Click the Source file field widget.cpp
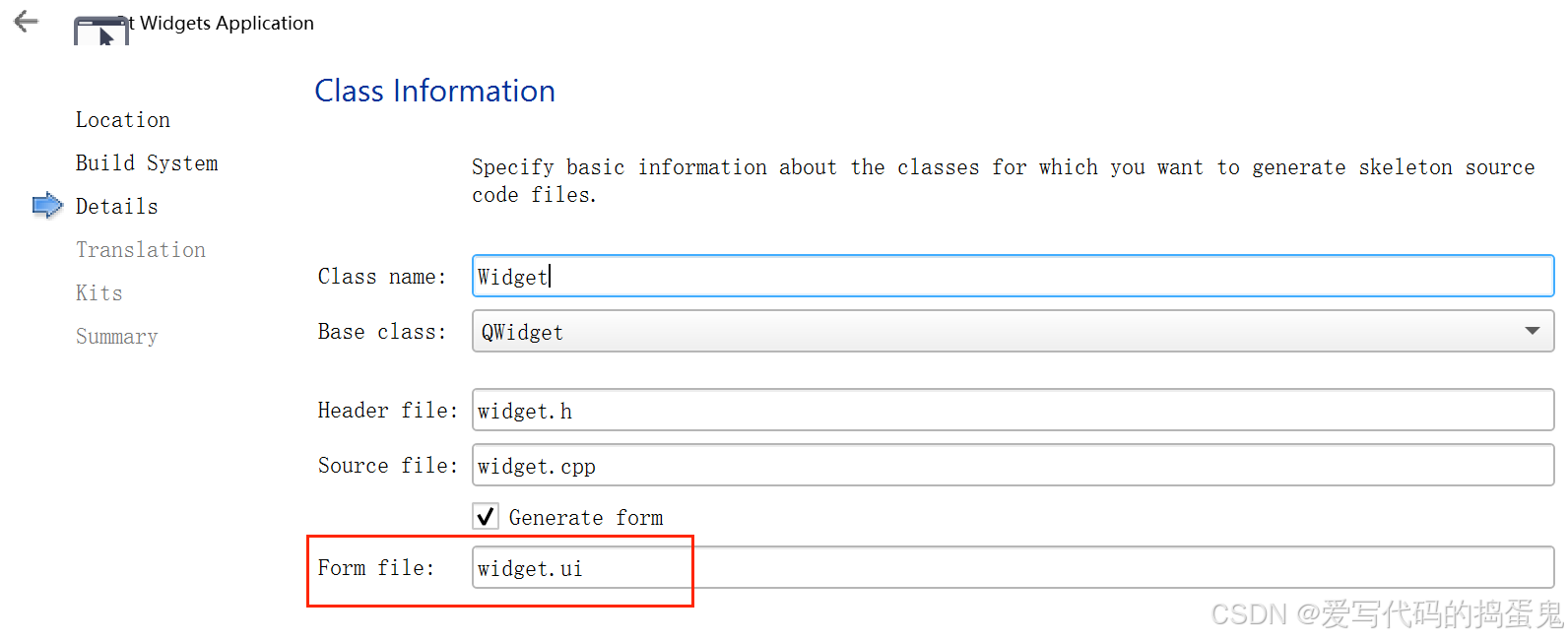This screenshot has height=641, width=1568. [1013, 465]
